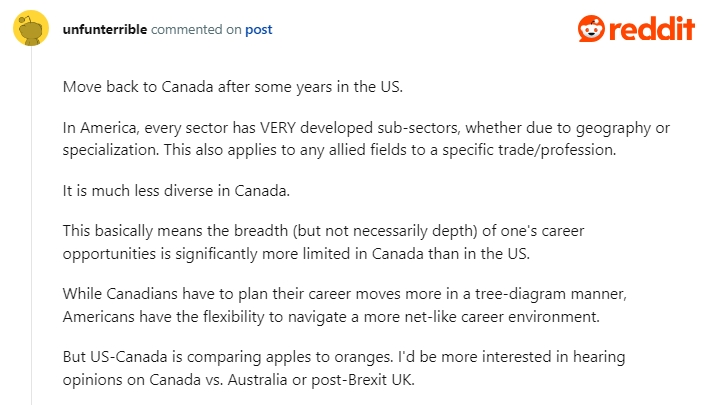
Task: Click the line ending 'post-Brexit UK.'
Action: pyautogui.click(x=238, y=380)
